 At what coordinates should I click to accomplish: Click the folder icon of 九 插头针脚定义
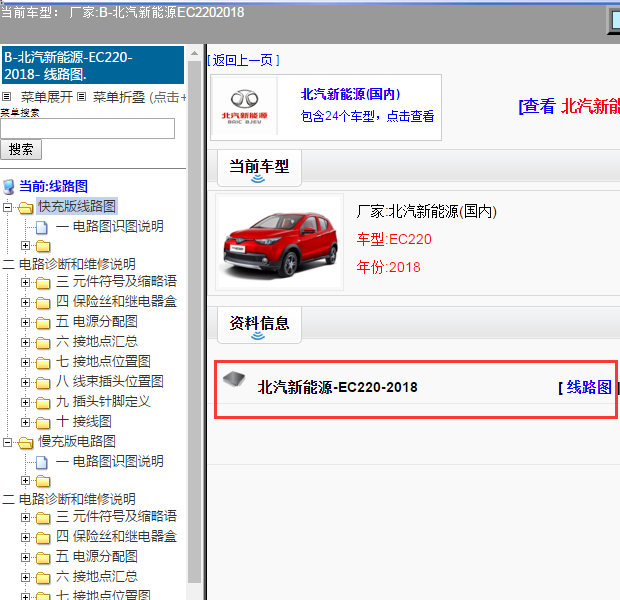pyautogui.click(x=43, y=403)
